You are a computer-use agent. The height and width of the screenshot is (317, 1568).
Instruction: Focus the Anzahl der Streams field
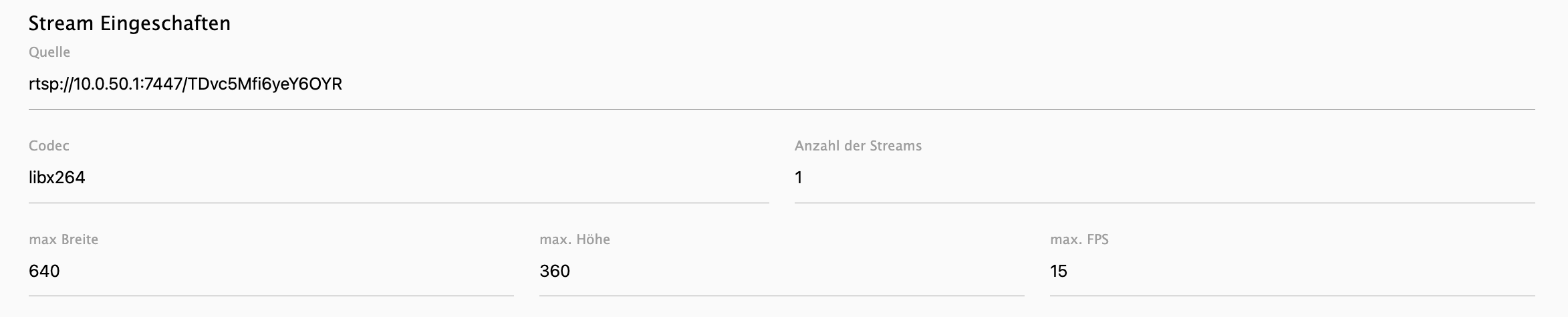point(1163,178)
